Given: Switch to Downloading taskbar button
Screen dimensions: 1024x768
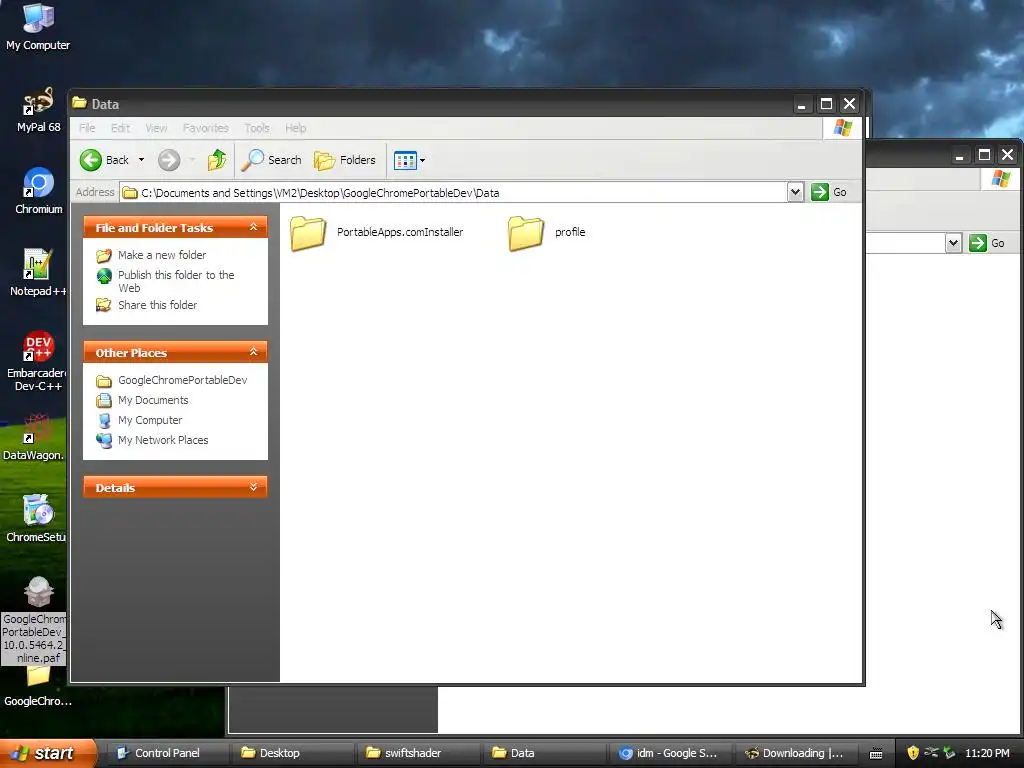Looking at the screenshot, I should point(796,753).
